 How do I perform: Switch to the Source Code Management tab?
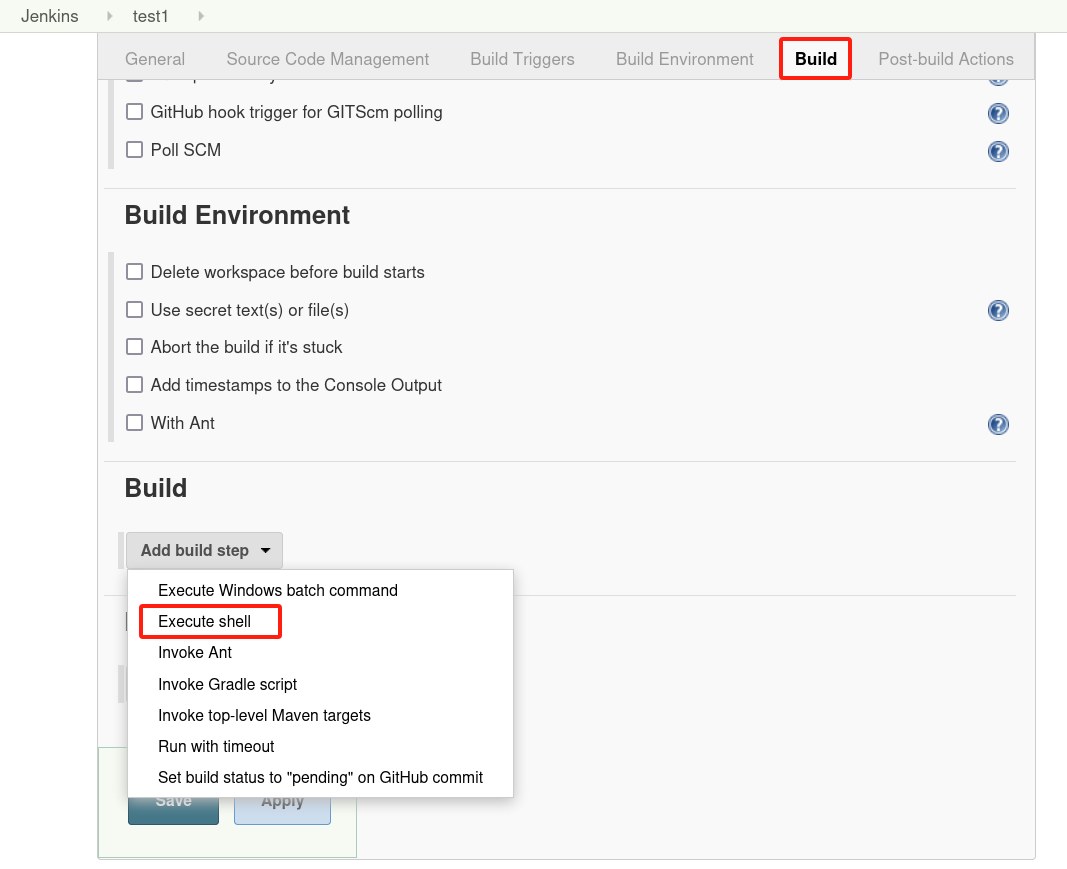[x=327, y=59]
